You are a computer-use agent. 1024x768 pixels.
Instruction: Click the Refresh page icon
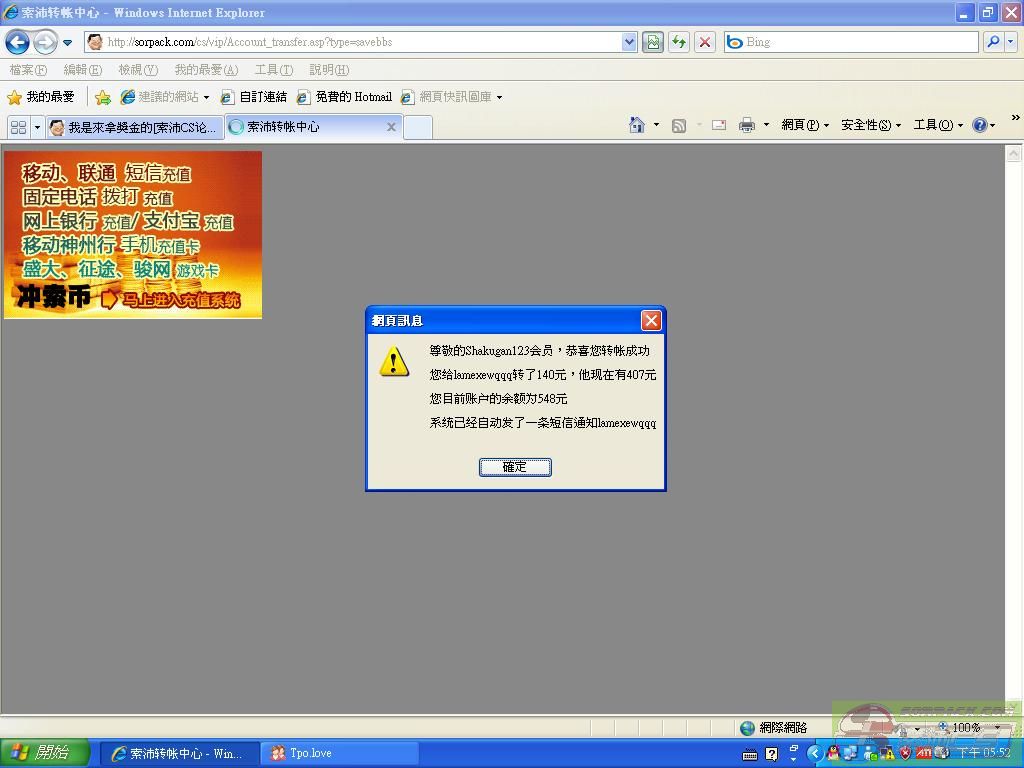[679, 42]
